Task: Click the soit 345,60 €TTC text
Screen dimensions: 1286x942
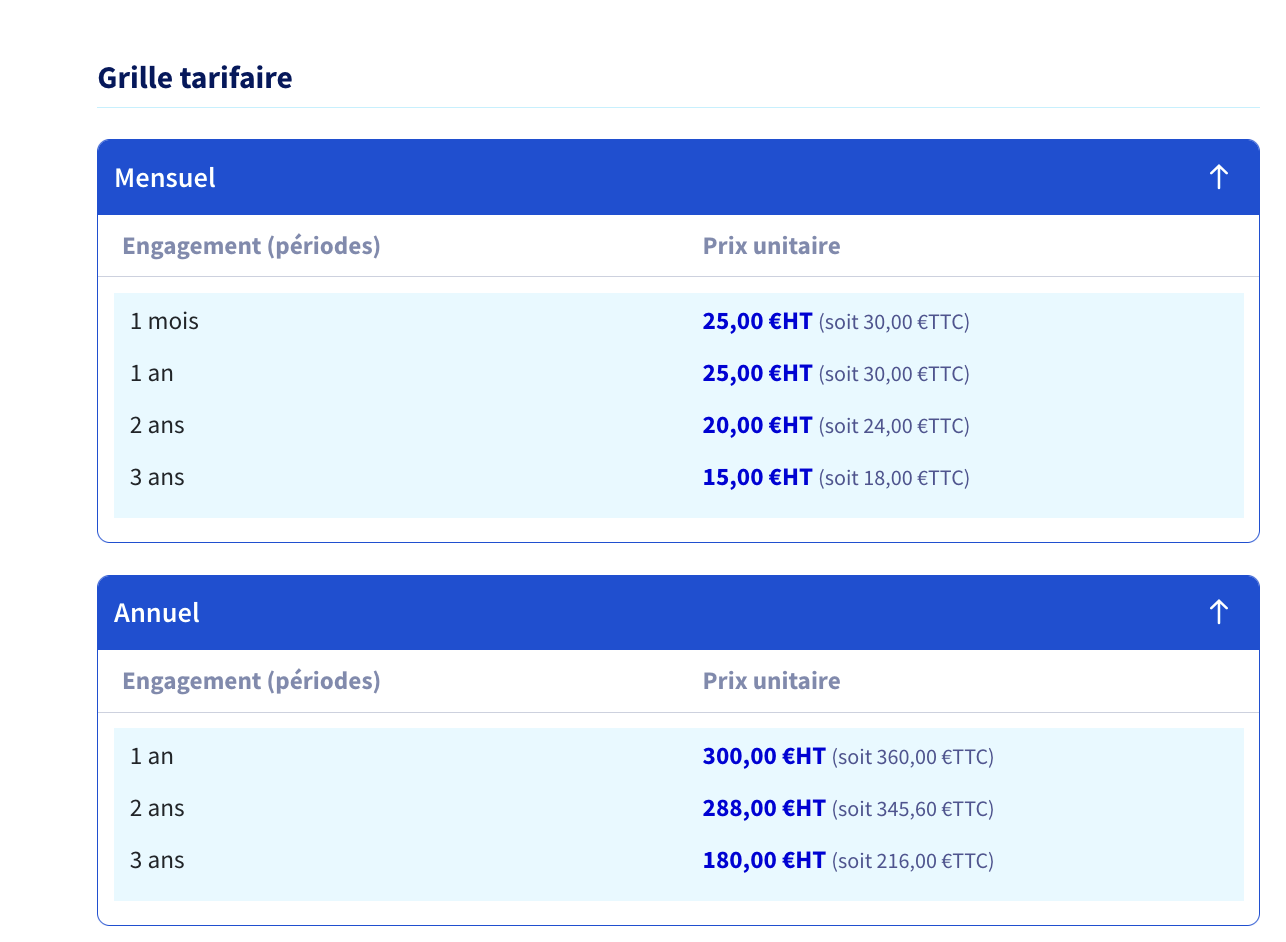Action: [913, 809]
